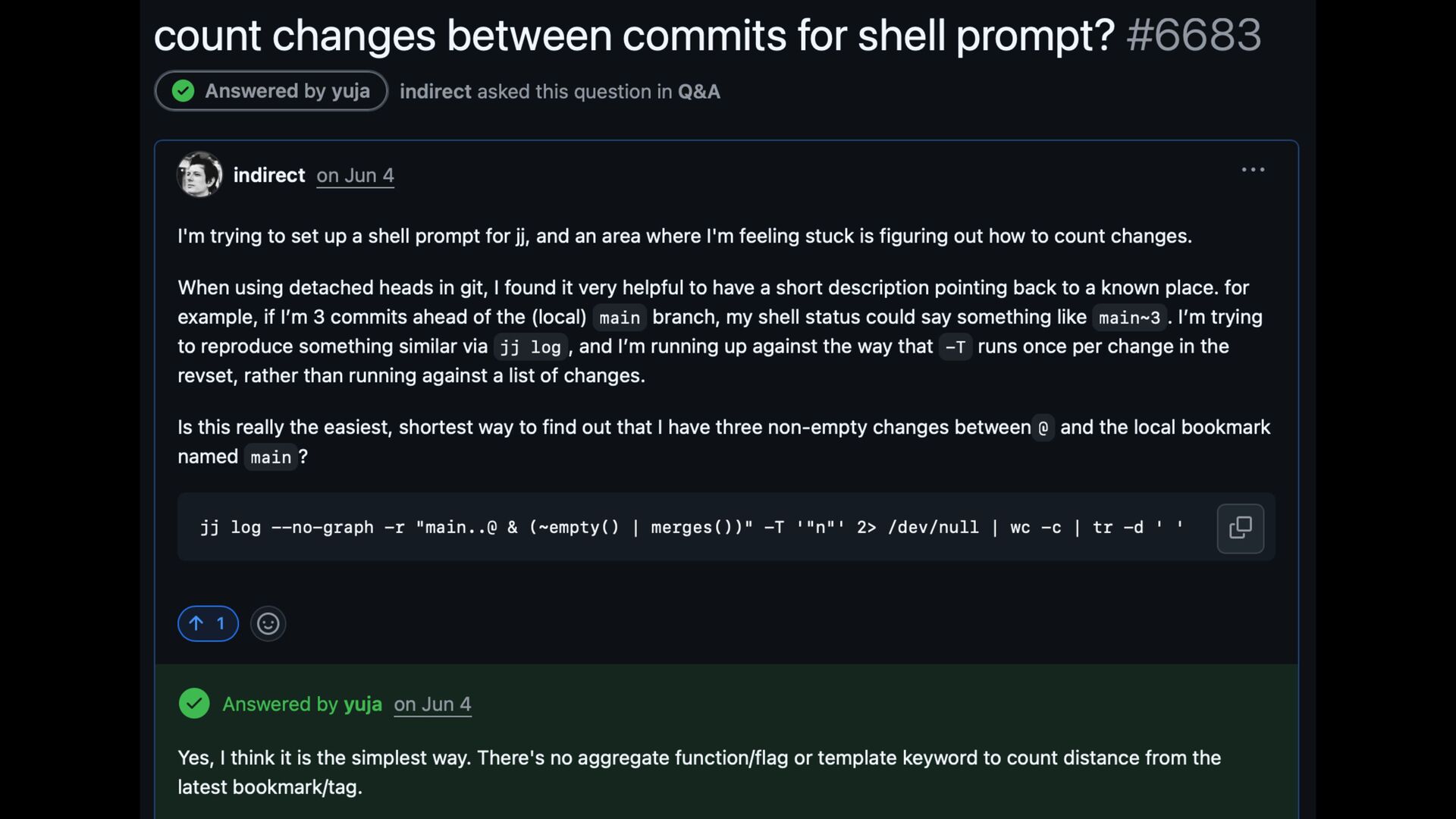The width and height of the screenshot is (1456, 819).
Task: Click the upvote arrow icon
Action: 196,623
